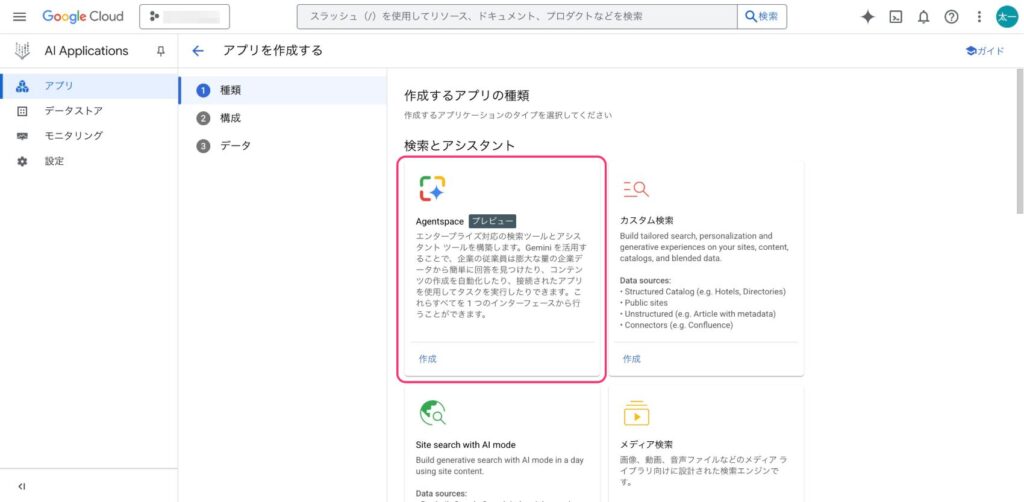Screen dimensions: 1024x502
Task: Collapse the sidebar with the chevron
Action: (x=22, y=486)
